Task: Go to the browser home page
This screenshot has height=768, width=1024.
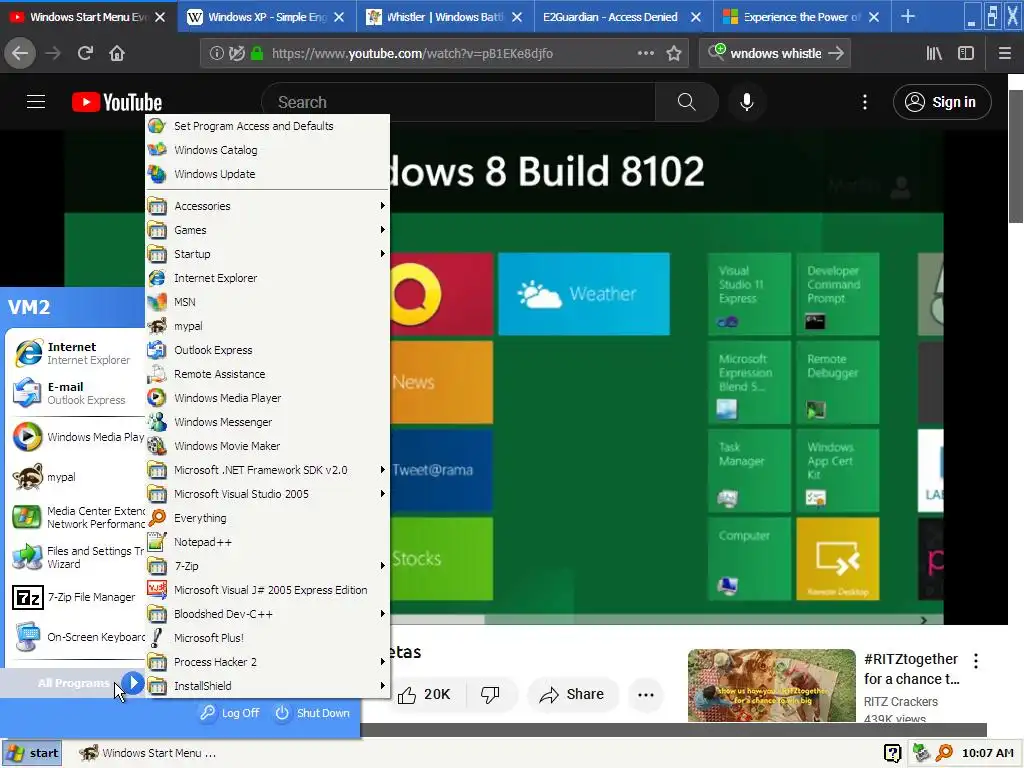Action: point(117,53)
